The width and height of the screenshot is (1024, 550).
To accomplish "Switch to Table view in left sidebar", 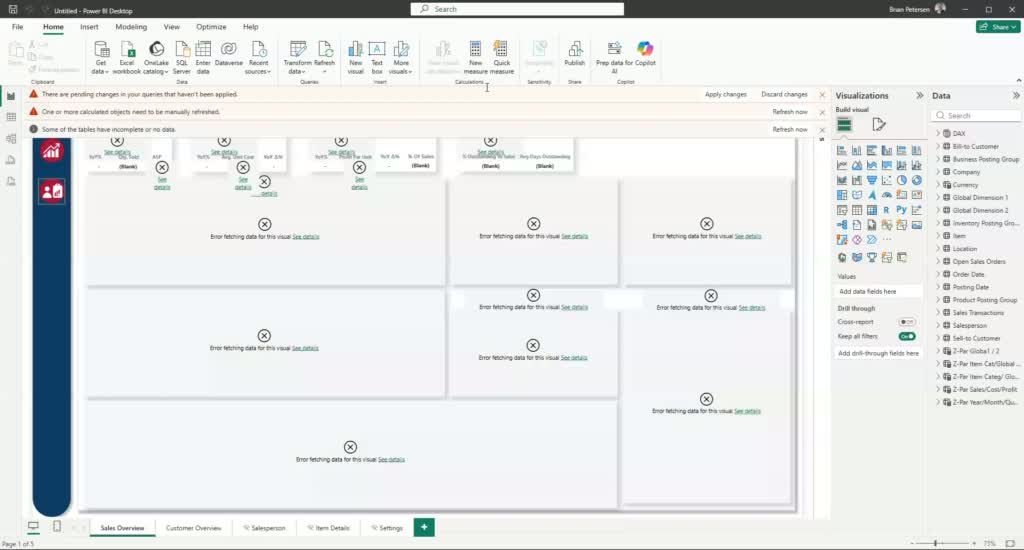I will (x=11, y=117).
